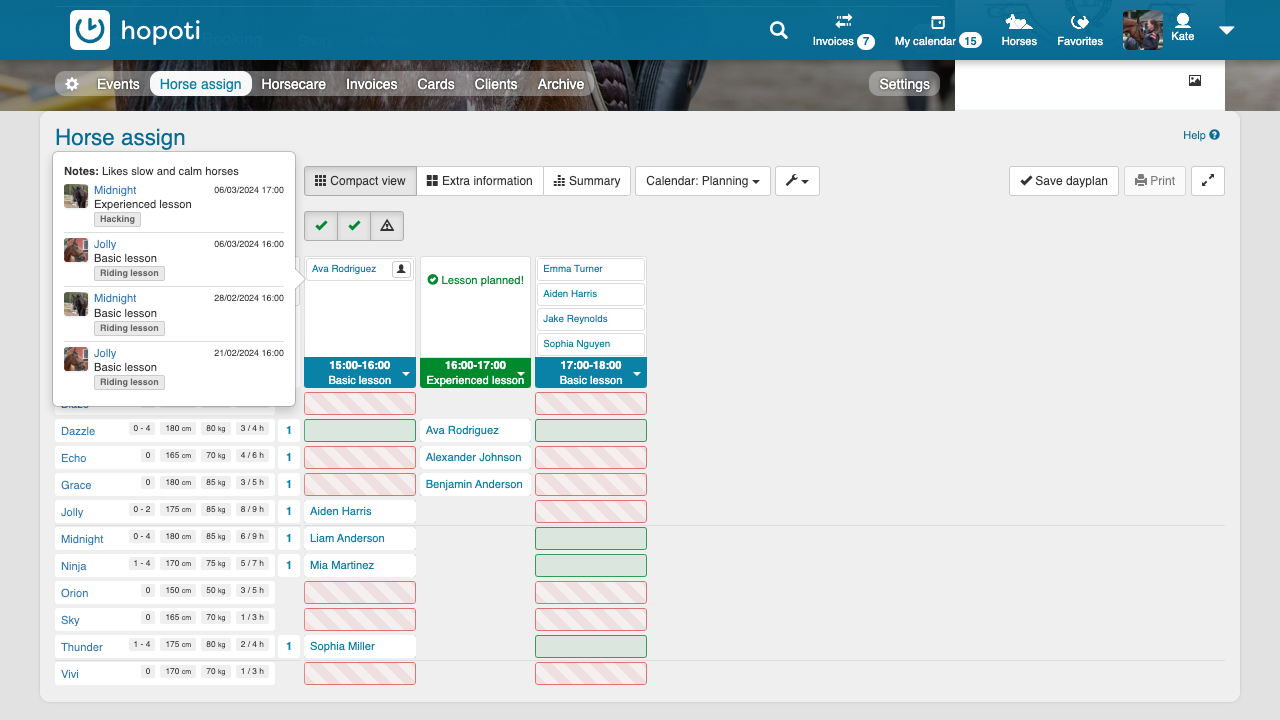Open Invoices from the top bar
Screen dimensions: 1280x720
[x=843, y=31]
